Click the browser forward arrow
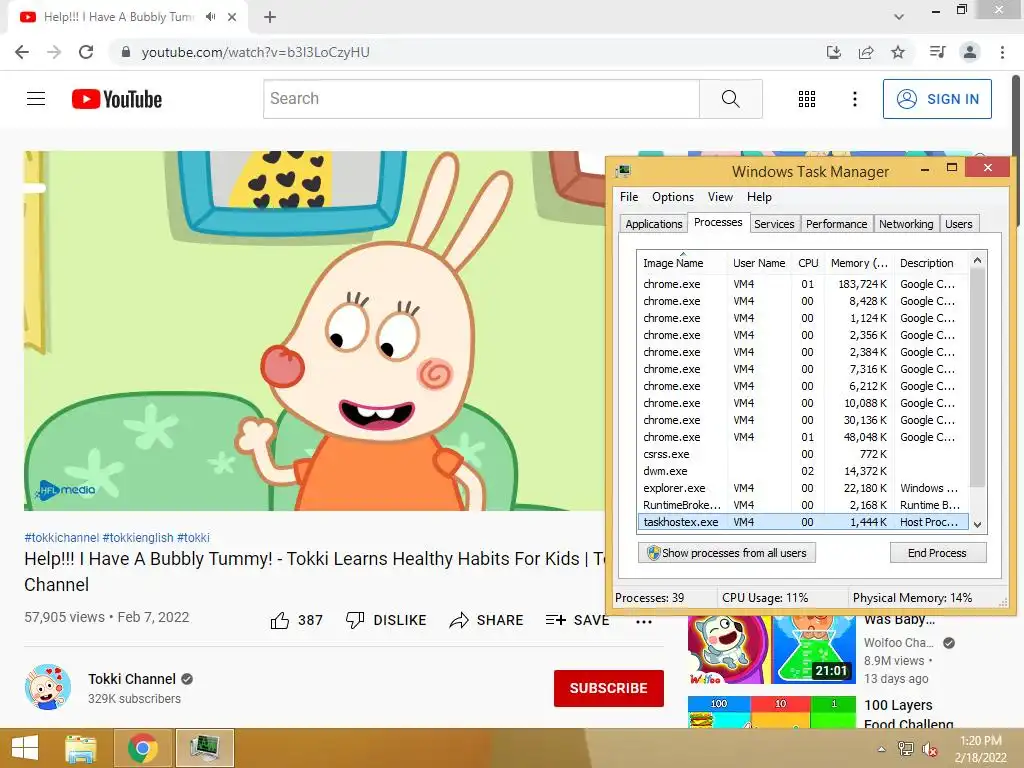The height and width of the screenshot is (768, 1024). (54, 52)
